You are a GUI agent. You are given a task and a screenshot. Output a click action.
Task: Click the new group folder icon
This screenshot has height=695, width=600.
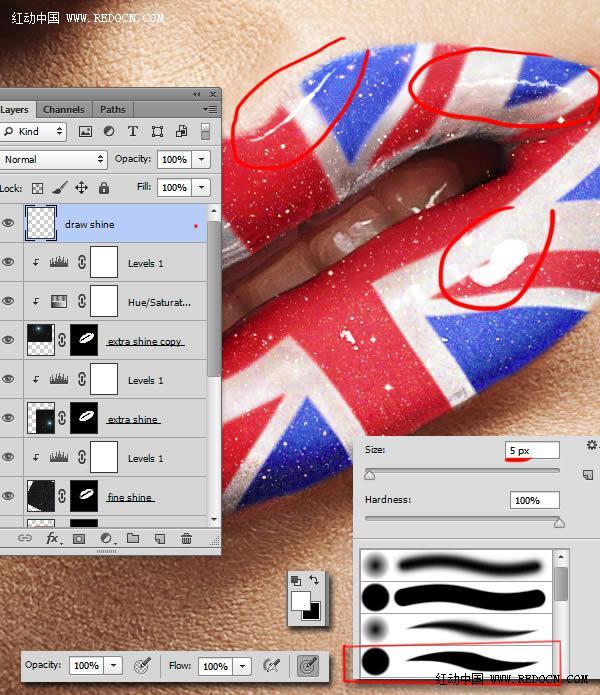point(133,538)
